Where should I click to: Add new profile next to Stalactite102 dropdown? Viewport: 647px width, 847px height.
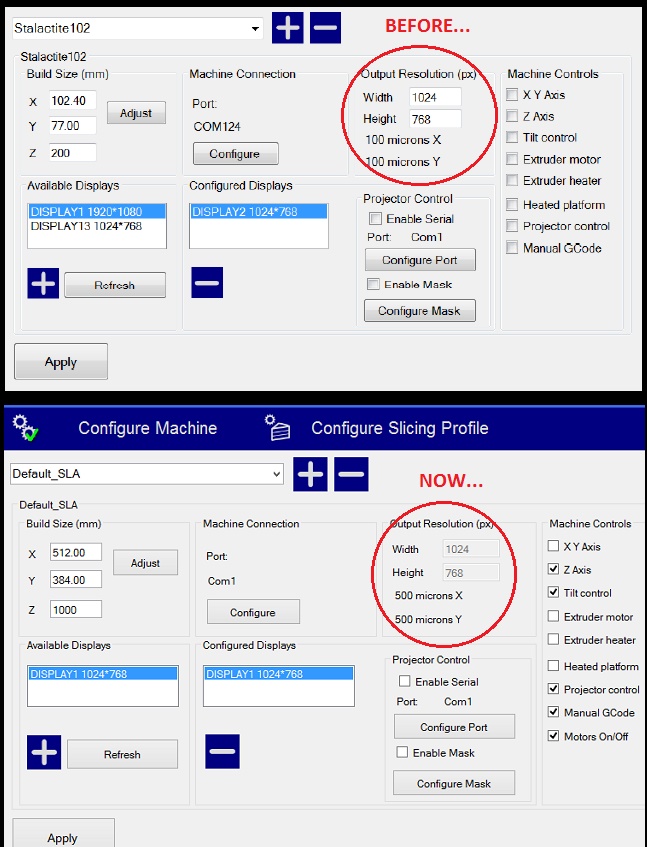(288, 28)
